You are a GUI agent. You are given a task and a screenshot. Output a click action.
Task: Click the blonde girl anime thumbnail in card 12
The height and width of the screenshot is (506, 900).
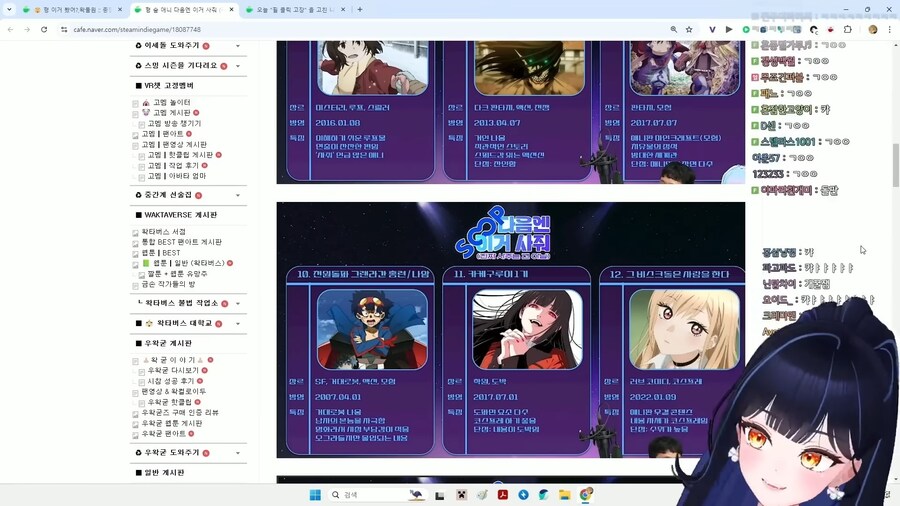[684, 329]
